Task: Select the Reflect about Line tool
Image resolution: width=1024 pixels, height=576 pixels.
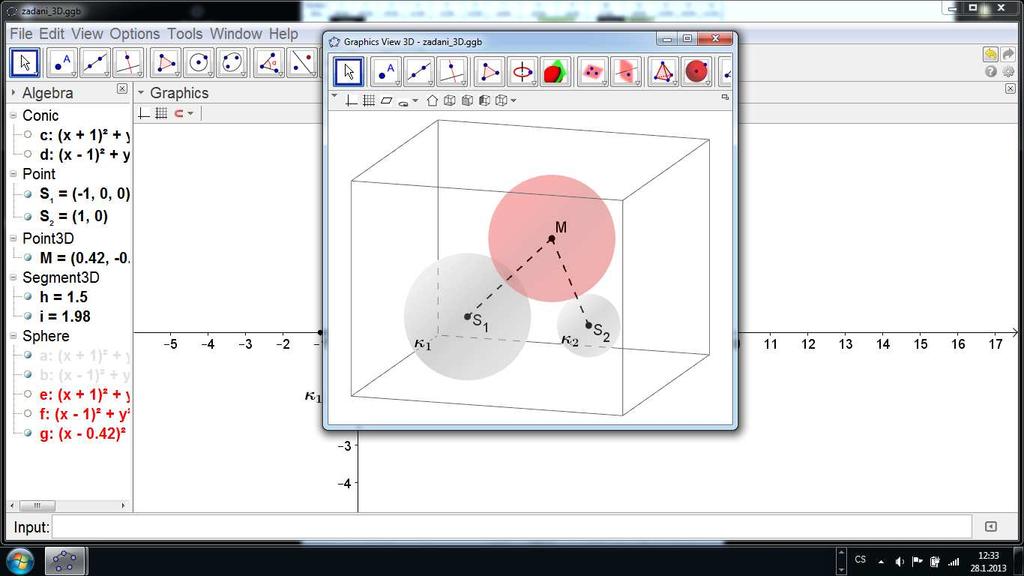Action: (302, 63)
